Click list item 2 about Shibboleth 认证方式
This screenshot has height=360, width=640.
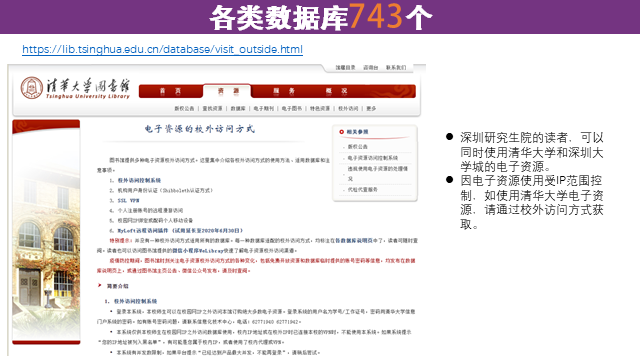(165, 191)
